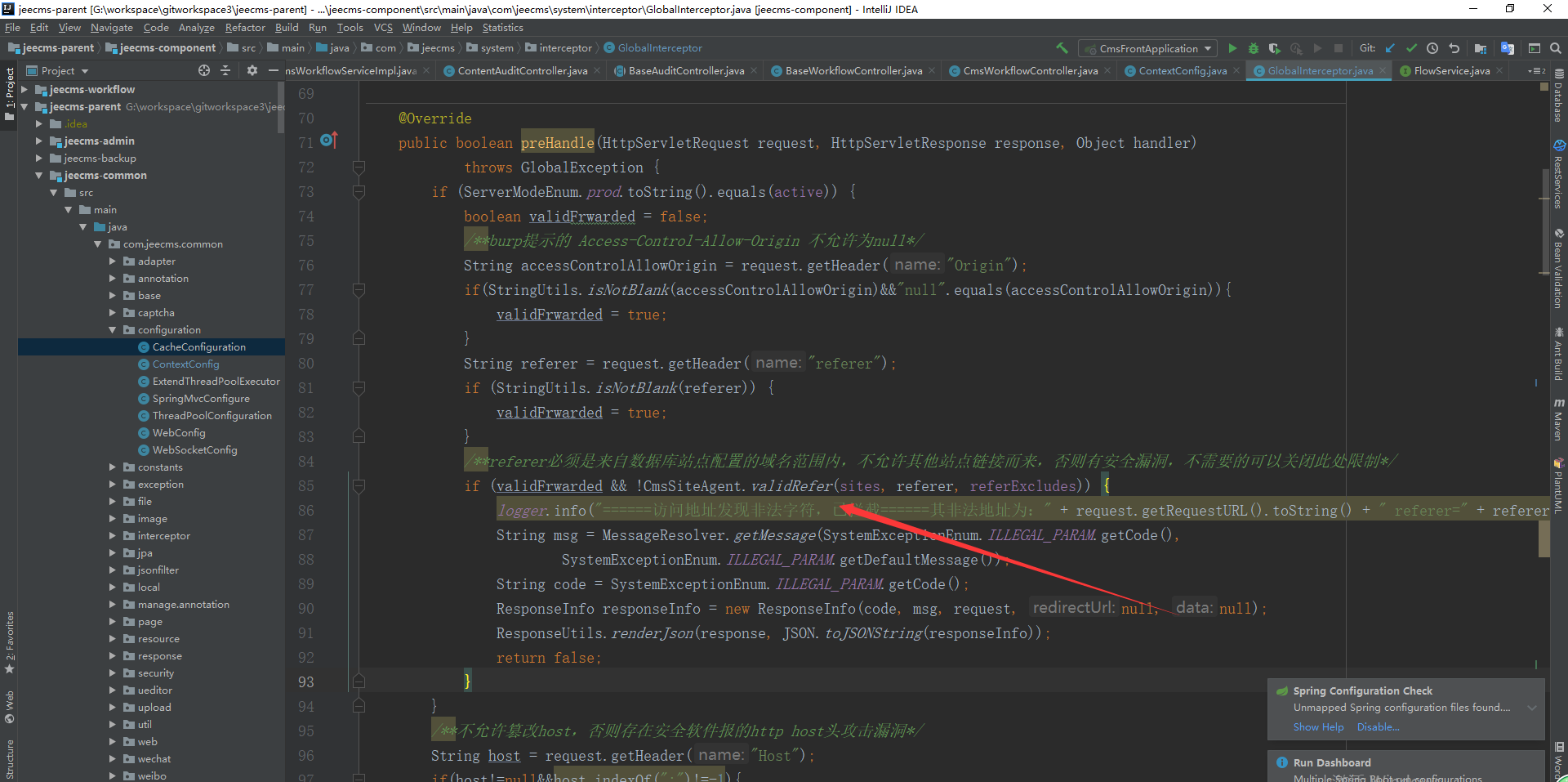Select WebSocketConfig in the project tree
1568x782 pixels.
tap(194, 450)
